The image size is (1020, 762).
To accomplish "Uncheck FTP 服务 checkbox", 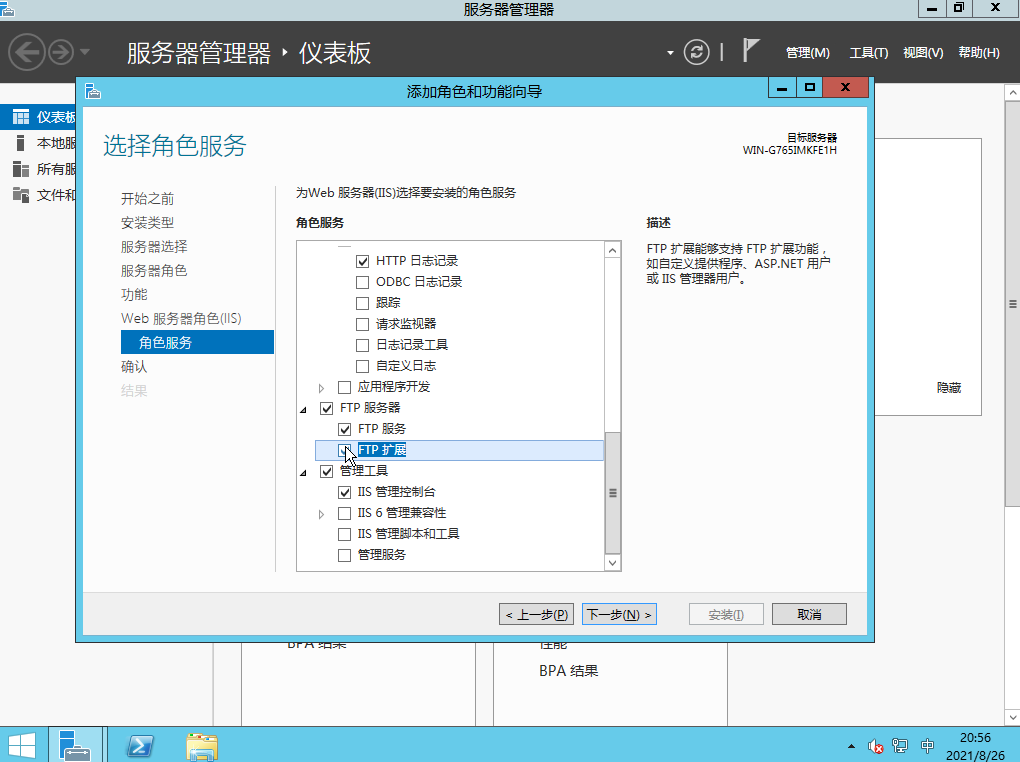I will [345, 429].
